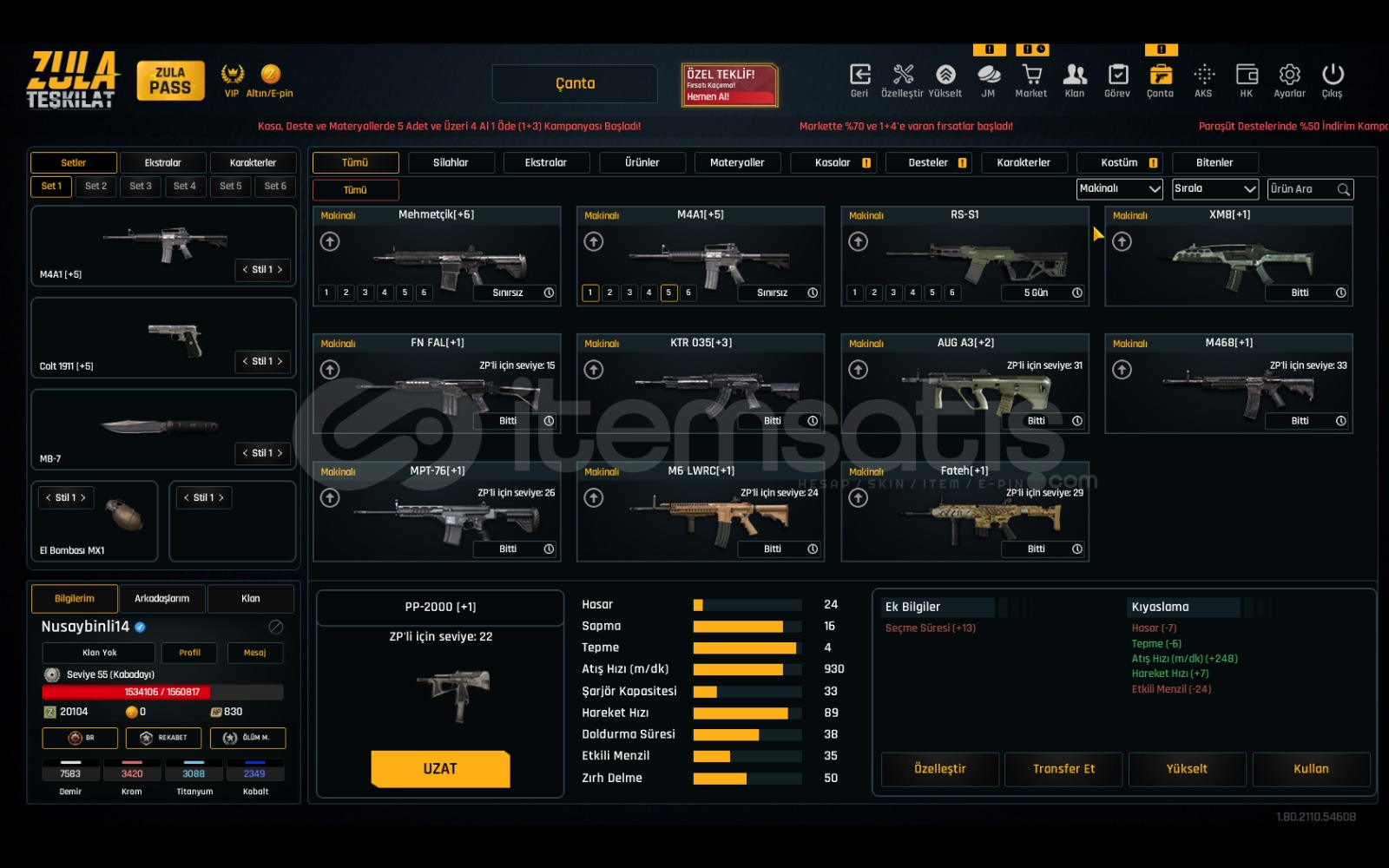Click the Geri back icon
Image resolution: width=1389 pixels, height=868 pixels.
[x=859, y=75]
